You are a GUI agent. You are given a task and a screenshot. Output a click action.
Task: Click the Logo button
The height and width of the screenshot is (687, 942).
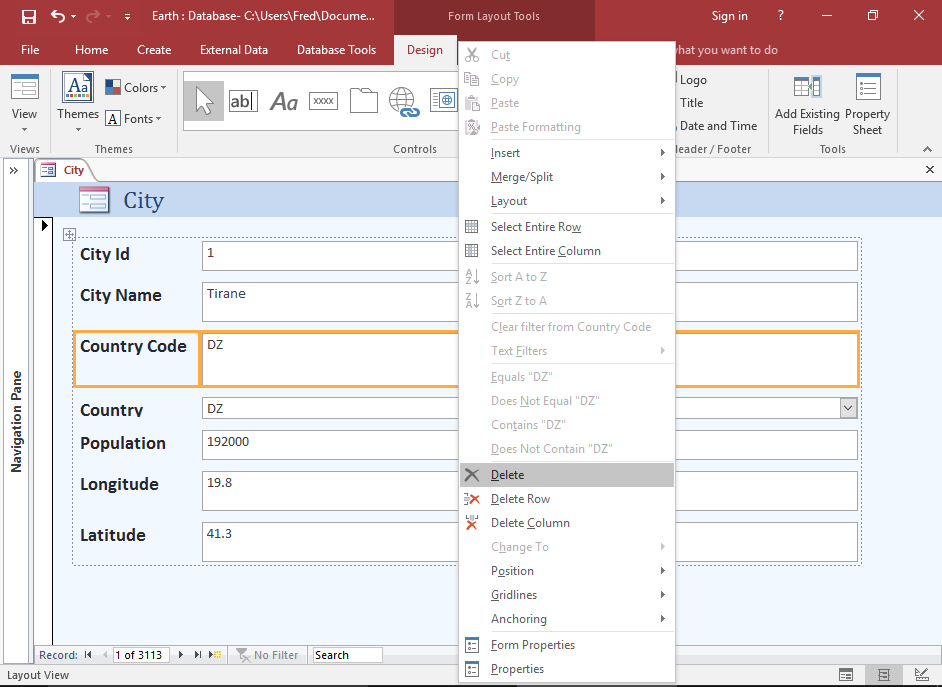tap(692, 80)
